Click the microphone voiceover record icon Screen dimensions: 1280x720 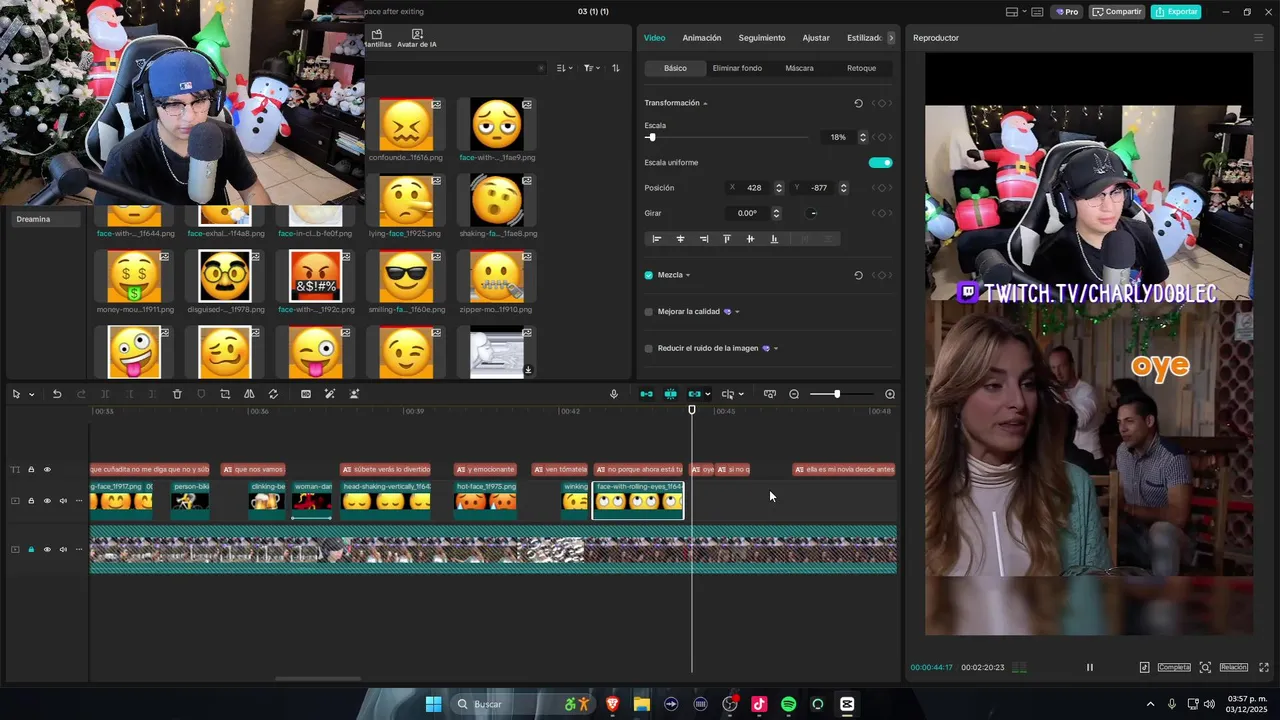[614, 394]
